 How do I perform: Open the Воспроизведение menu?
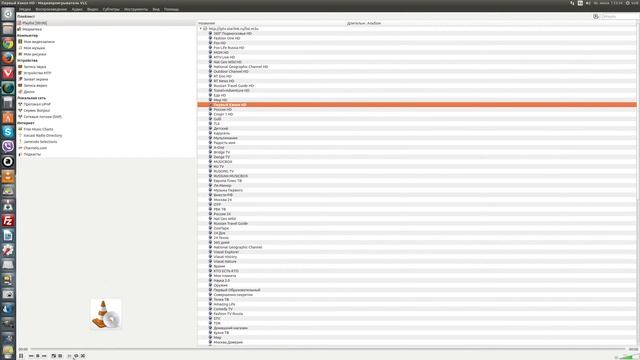(51, 9)
